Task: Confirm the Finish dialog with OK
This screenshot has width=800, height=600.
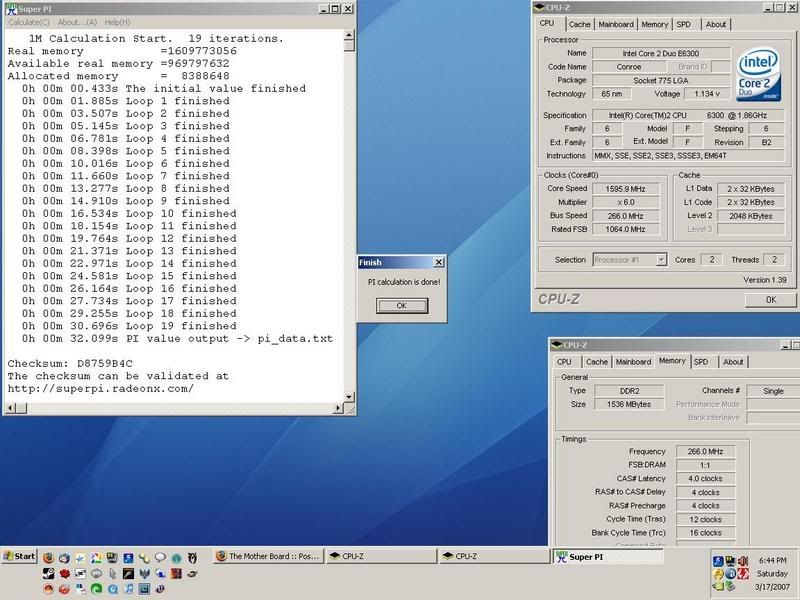Action: click(402, 306)
